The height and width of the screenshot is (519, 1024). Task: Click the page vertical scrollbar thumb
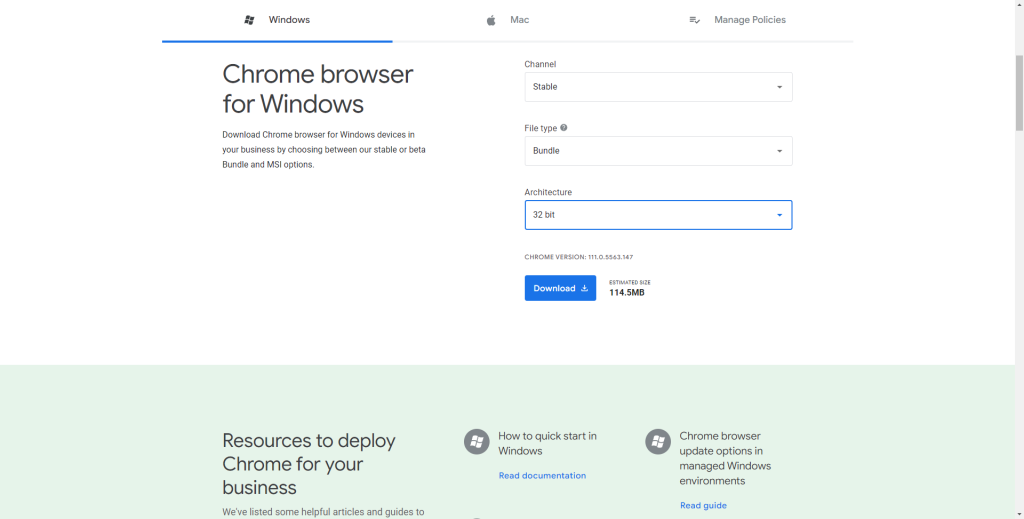(x=1019, y=93)
